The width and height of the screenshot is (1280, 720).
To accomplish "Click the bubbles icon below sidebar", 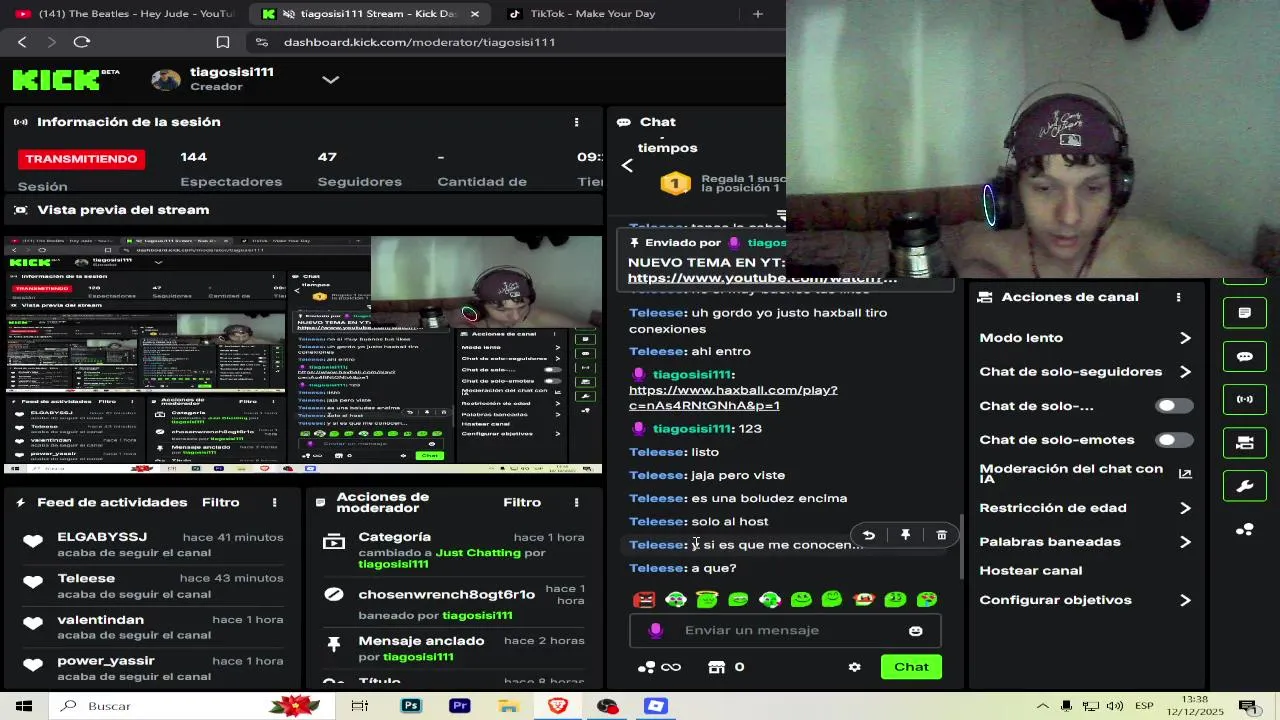I will 1245,530.
